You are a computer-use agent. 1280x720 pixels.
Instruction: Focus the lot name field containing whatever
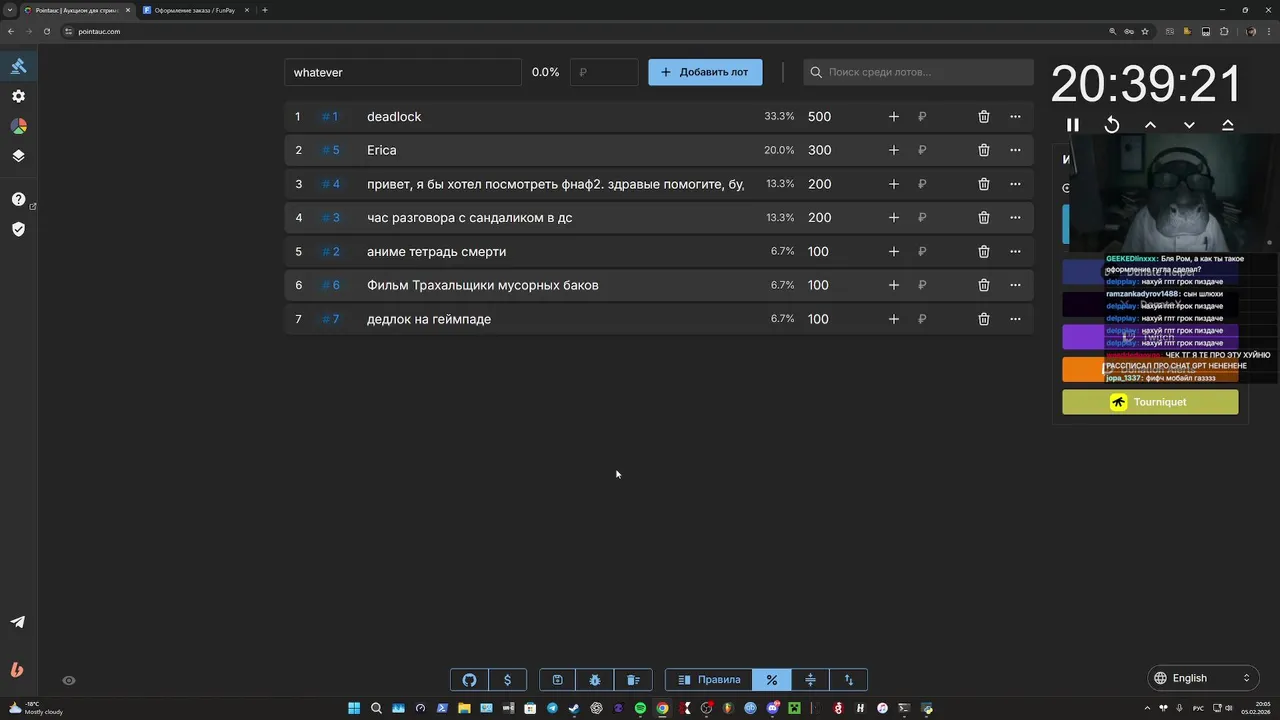[402, 72]
